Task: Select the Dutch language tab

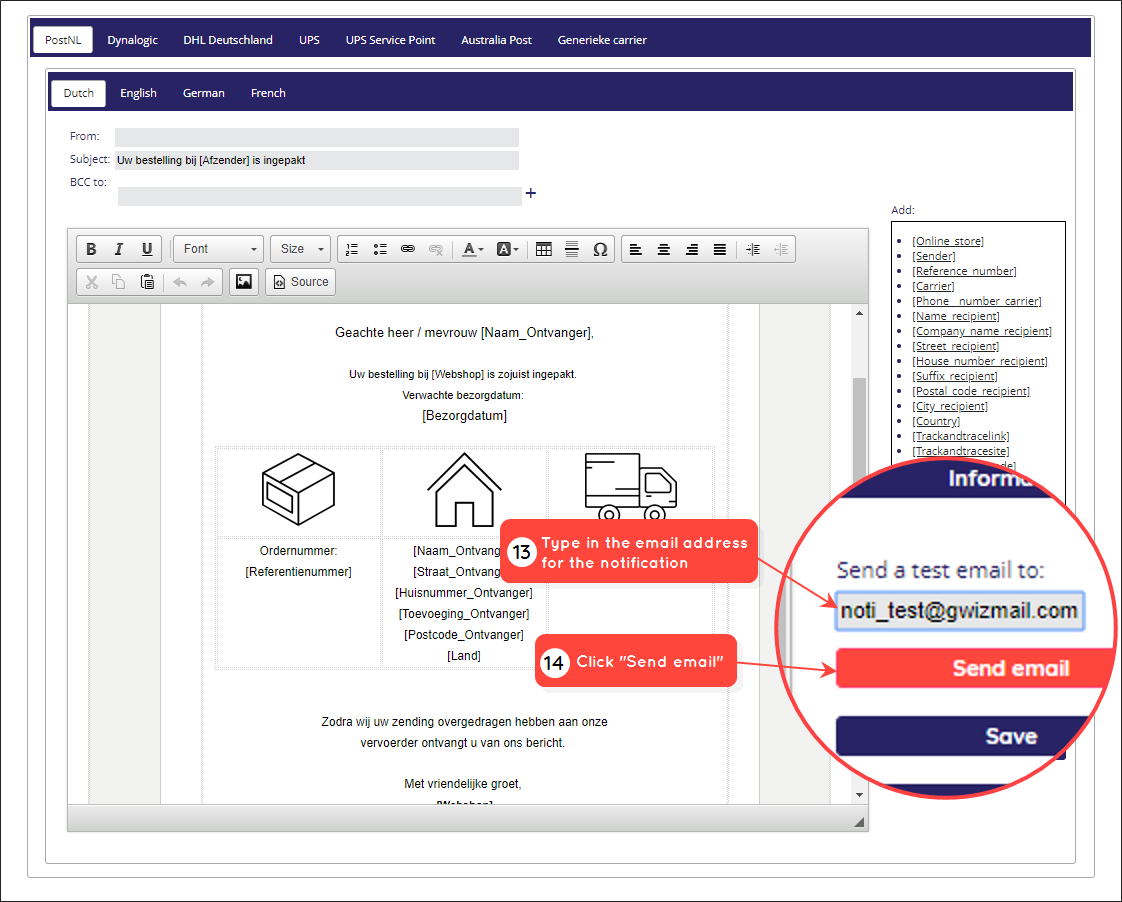Action: point(79,93)
